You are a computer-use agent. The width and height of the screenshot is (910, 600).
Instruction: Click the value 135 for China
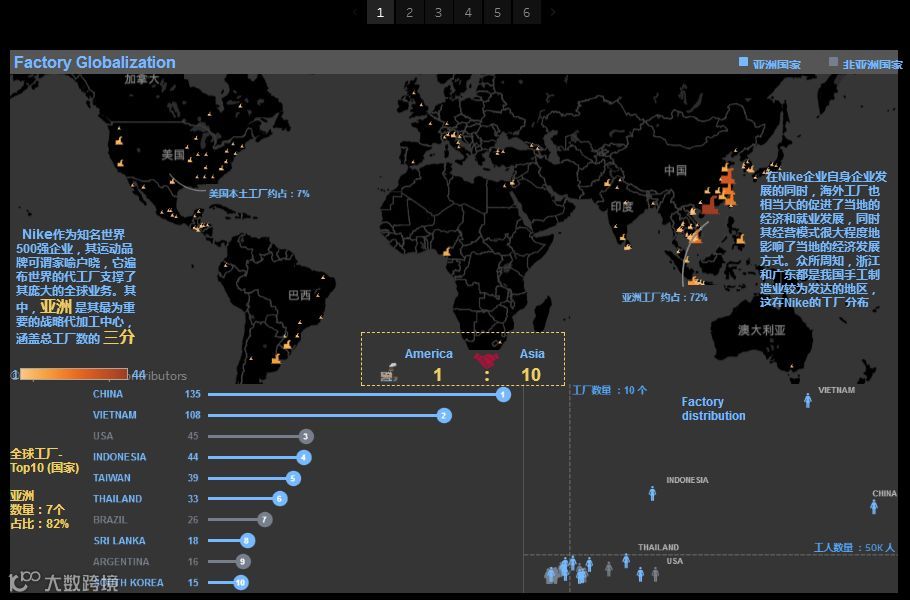tap(193, 394)
